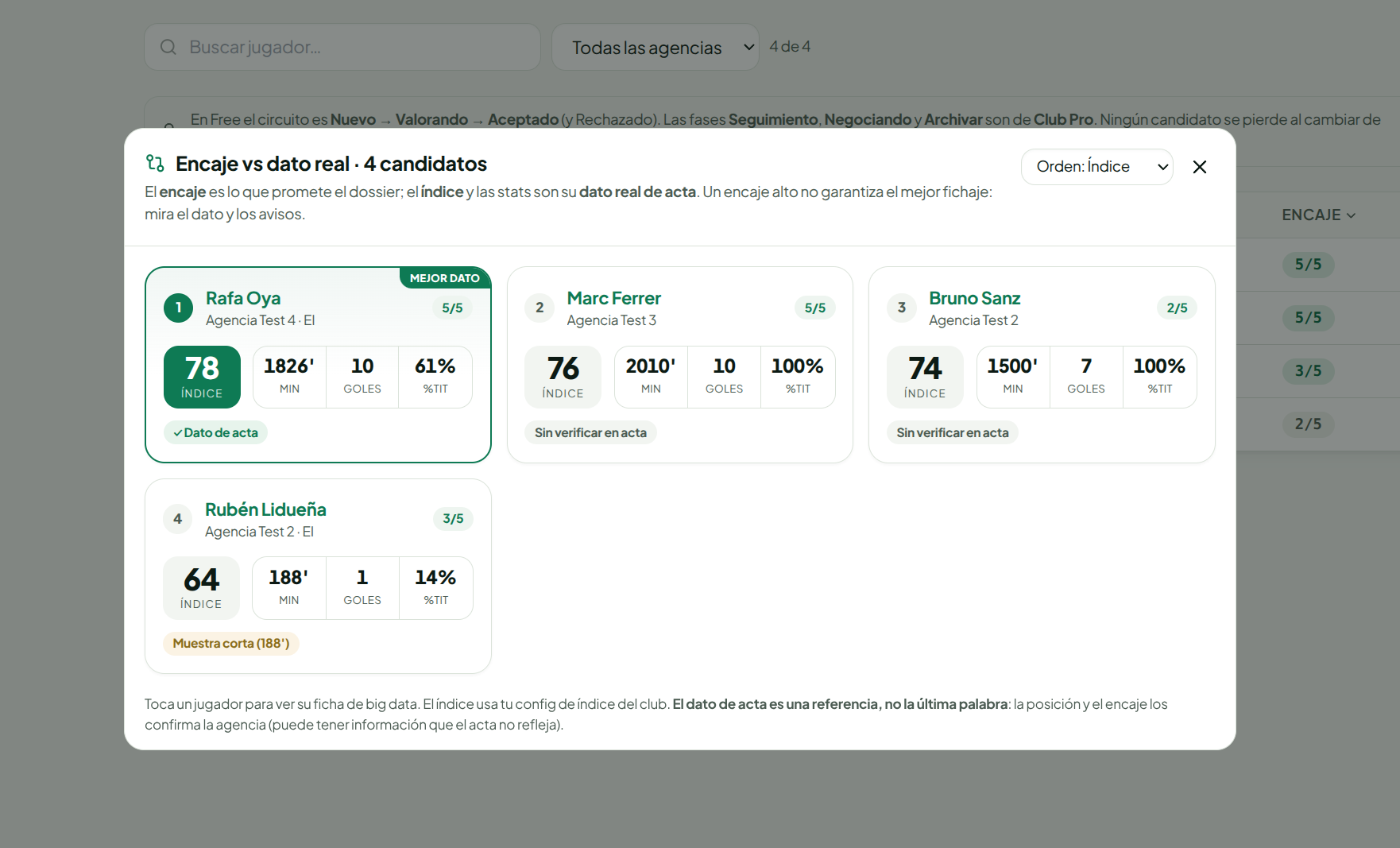This screenshot has width=1400, height=848.
Task: Click the Dato de acta check badge
Action: point(215,432)
